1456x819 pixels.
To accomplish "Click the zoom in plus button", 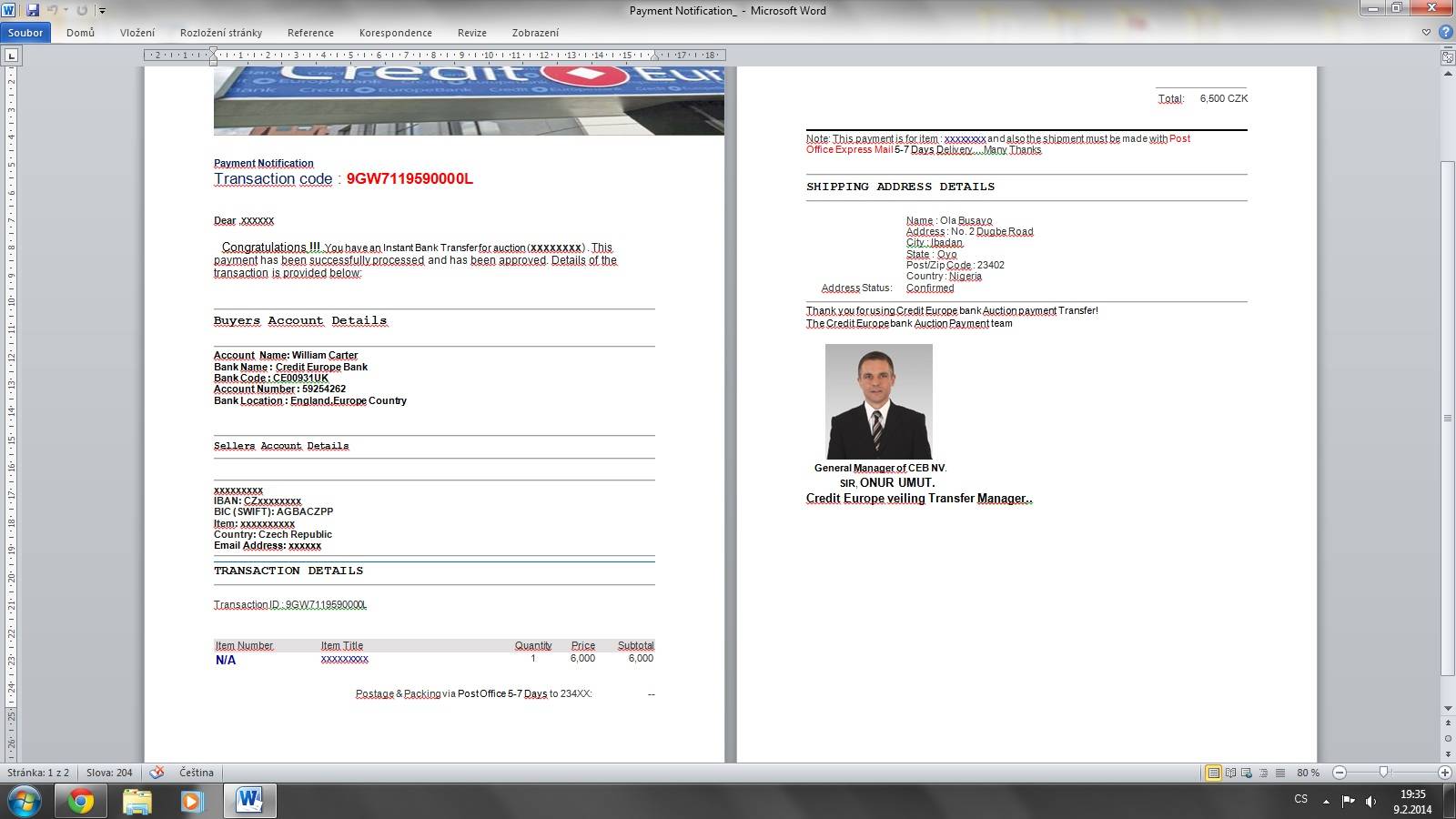I will point(1444,773).
